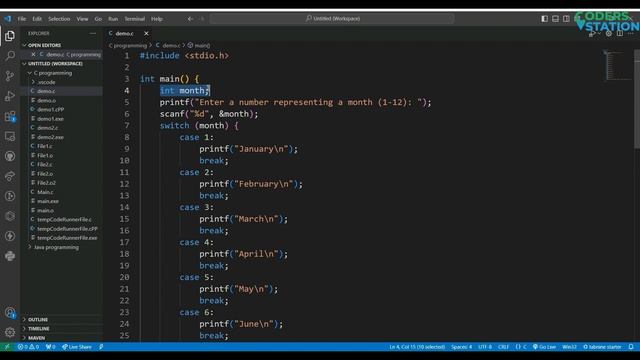
Task: Open the Help menu
Action: point(157,19)
